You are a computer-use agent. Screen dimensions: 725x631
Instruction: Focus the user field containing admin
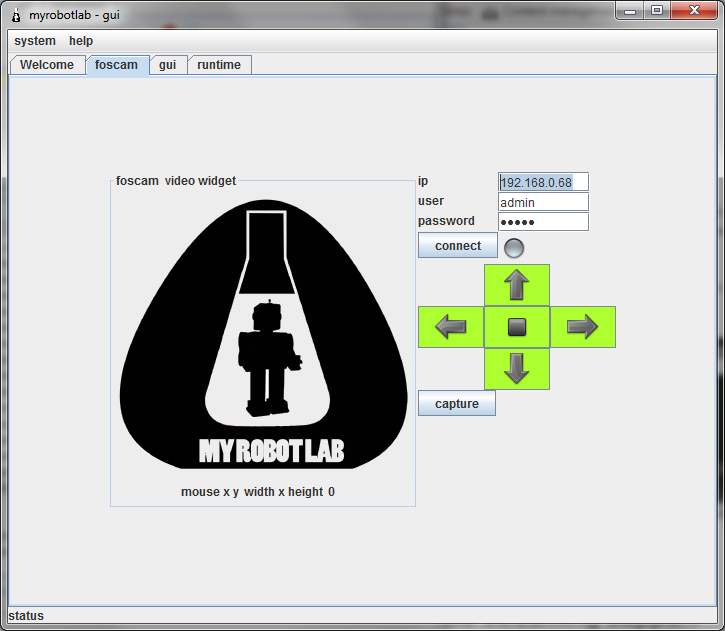pyautogui.click(x=543, y=202)
